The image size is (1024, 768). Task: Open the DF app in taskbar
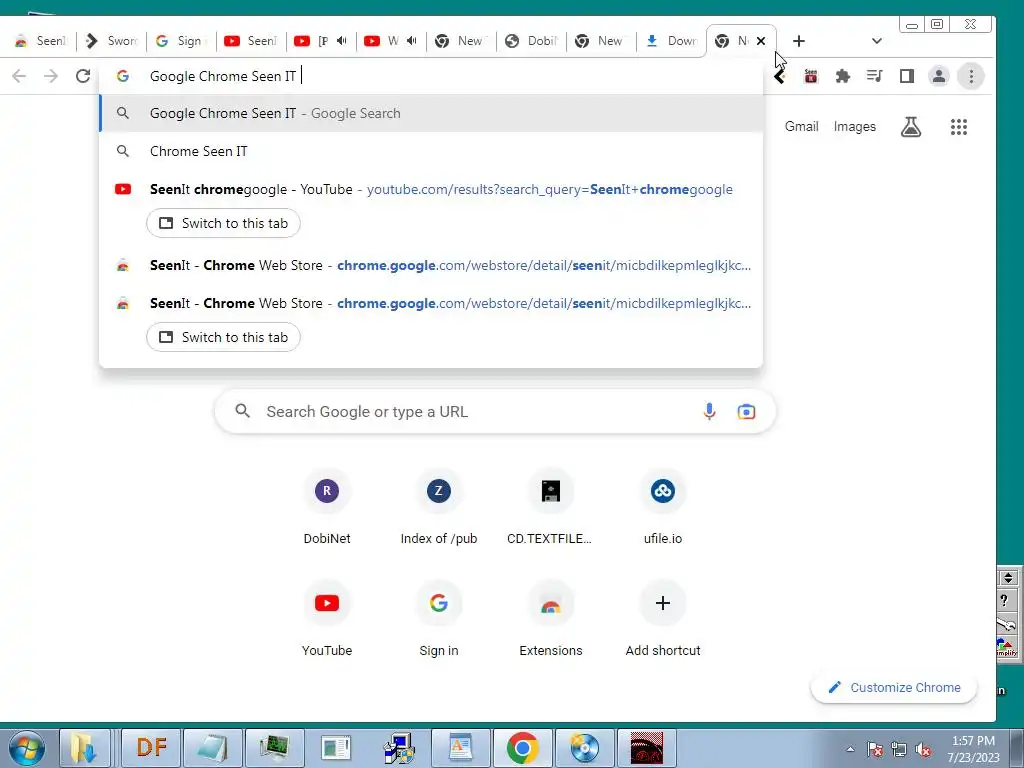pos(152,748)
